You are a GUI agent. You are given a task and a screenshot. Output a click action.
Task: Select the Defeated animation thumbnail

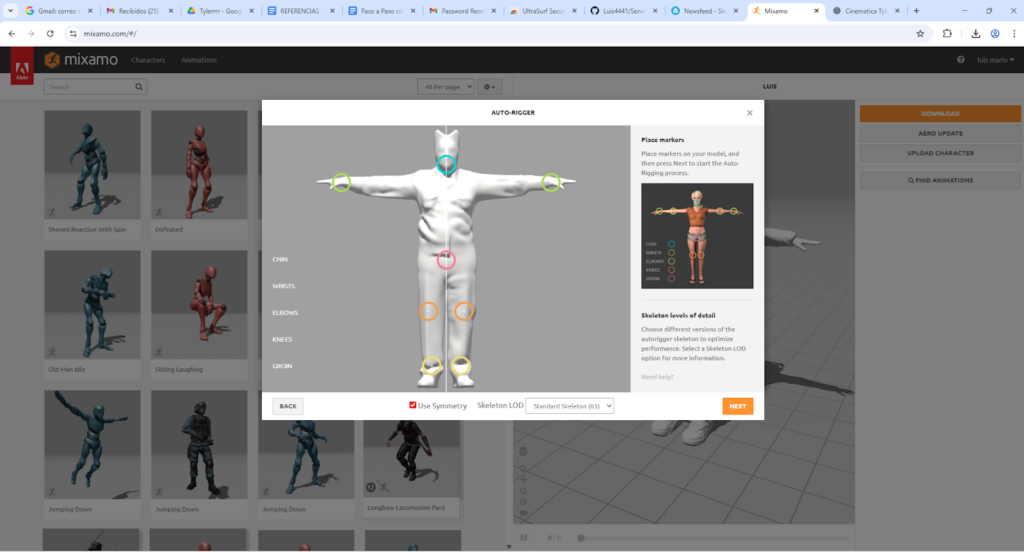199,165
